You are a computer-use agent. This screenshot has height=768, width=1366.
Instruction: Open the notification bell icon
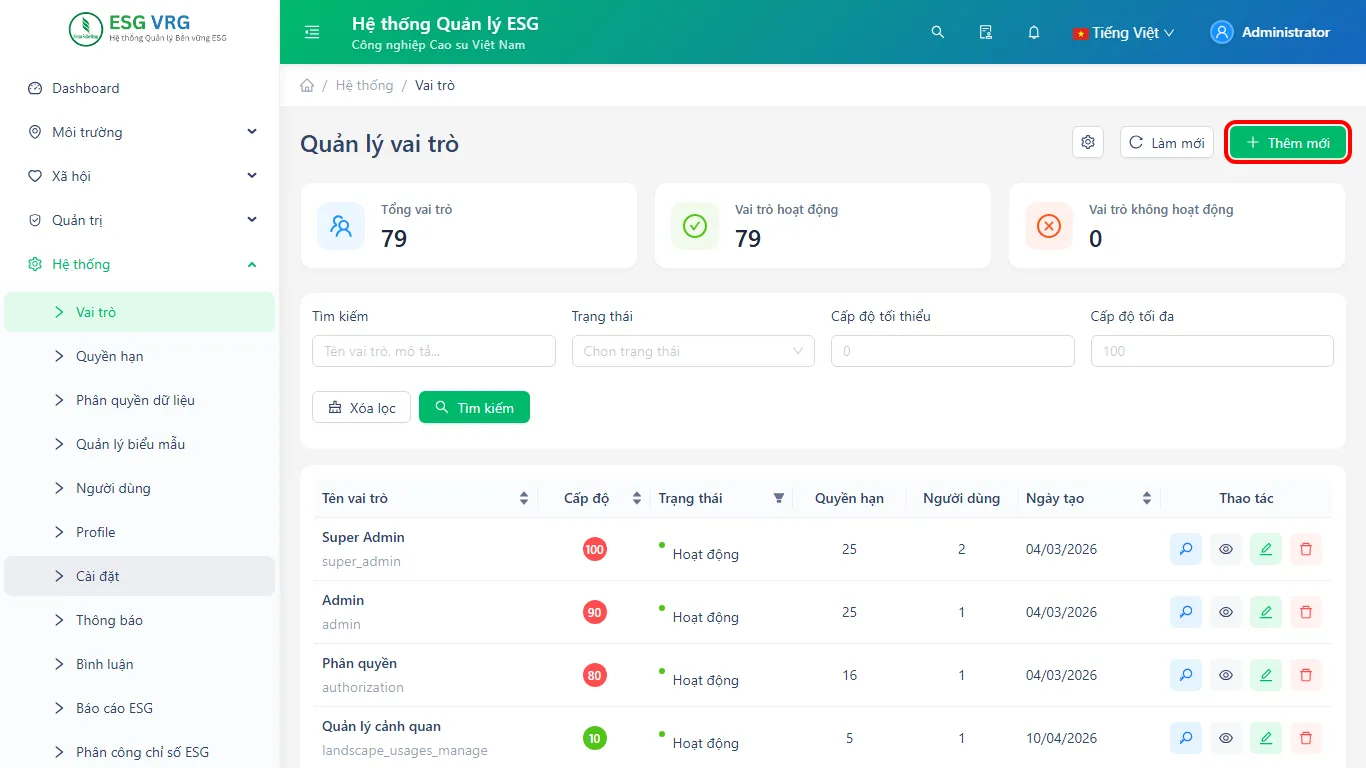click(x=1034, y=32)
